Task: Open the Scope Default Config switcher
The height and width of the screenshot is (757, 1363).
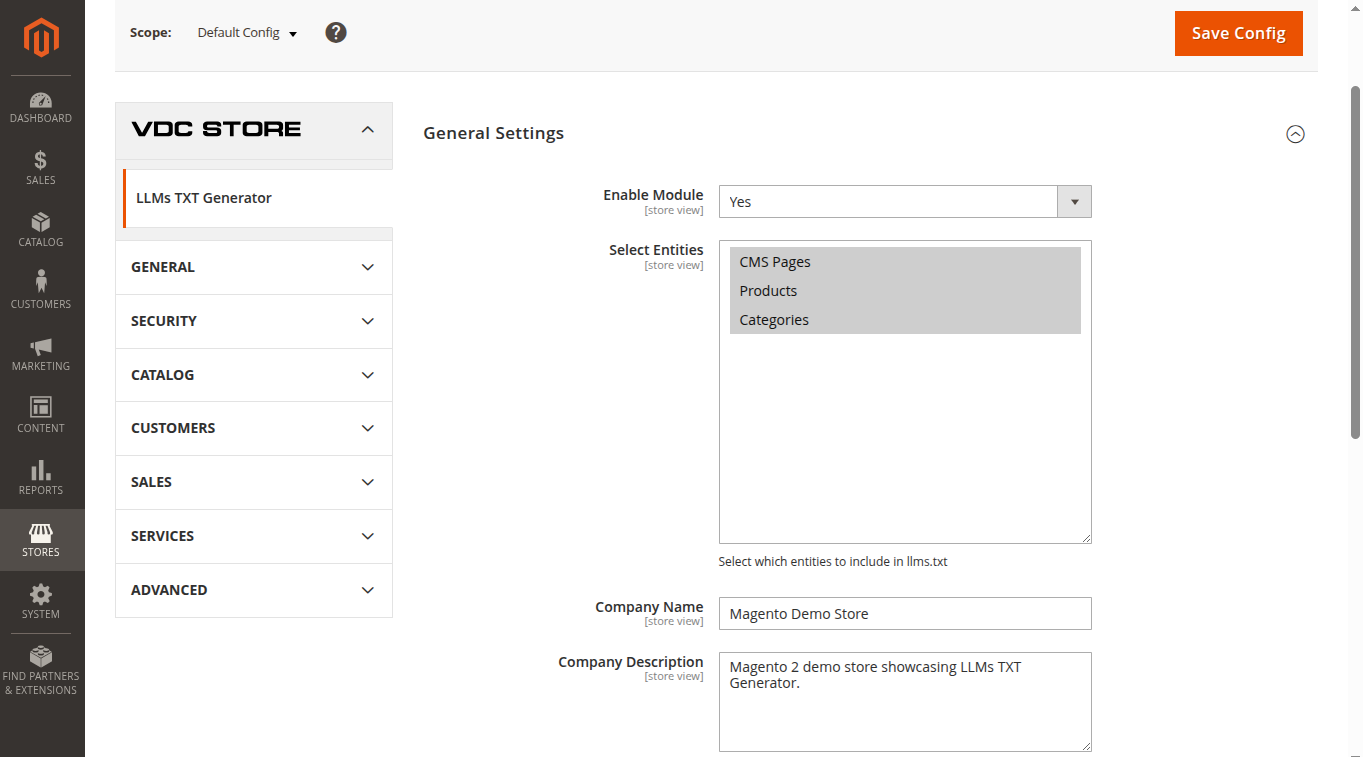Action: coord(247,33)
